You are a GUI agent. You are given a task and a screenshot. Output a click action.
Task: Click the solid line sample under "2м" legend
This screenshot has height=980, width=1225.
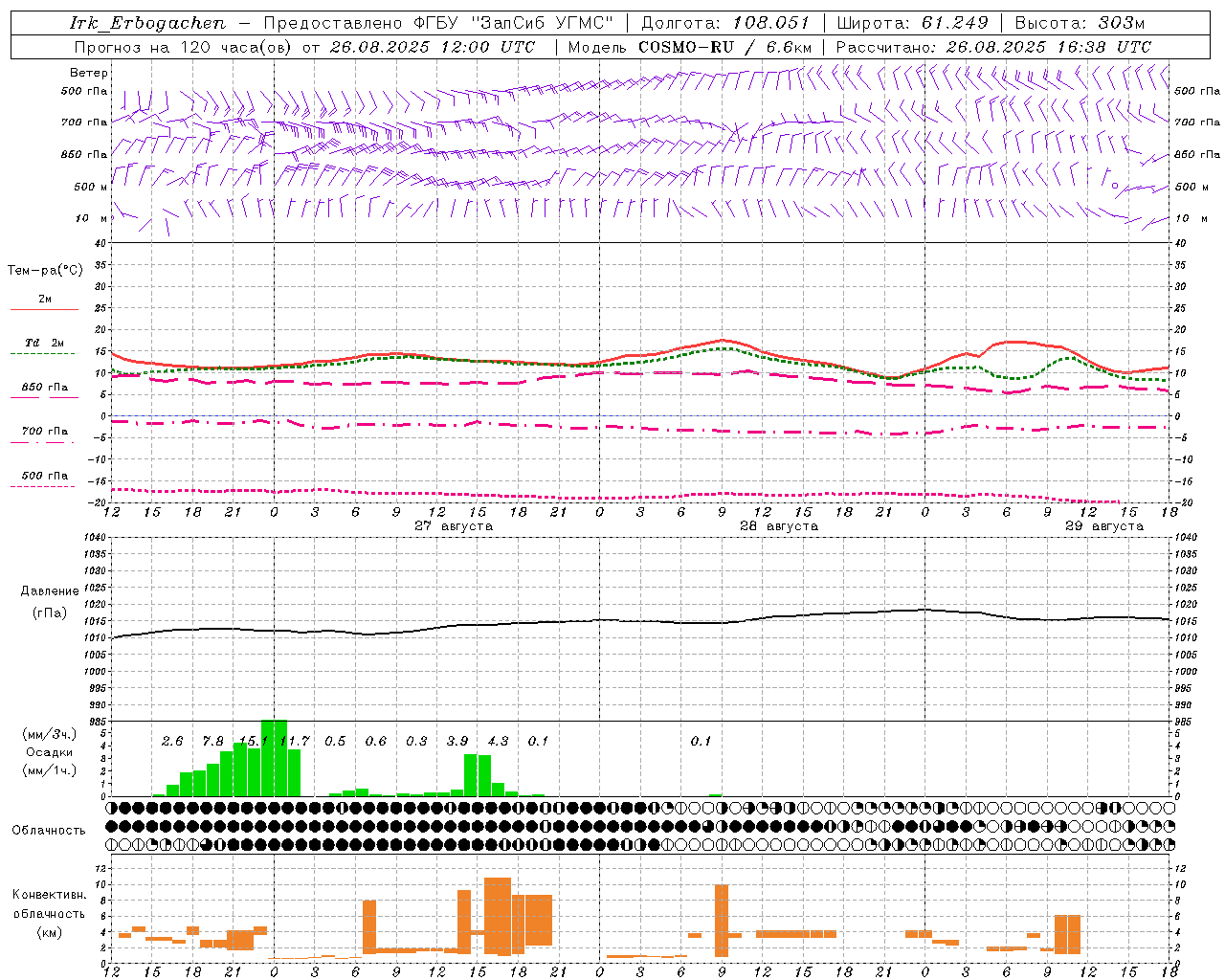(44, 310)
